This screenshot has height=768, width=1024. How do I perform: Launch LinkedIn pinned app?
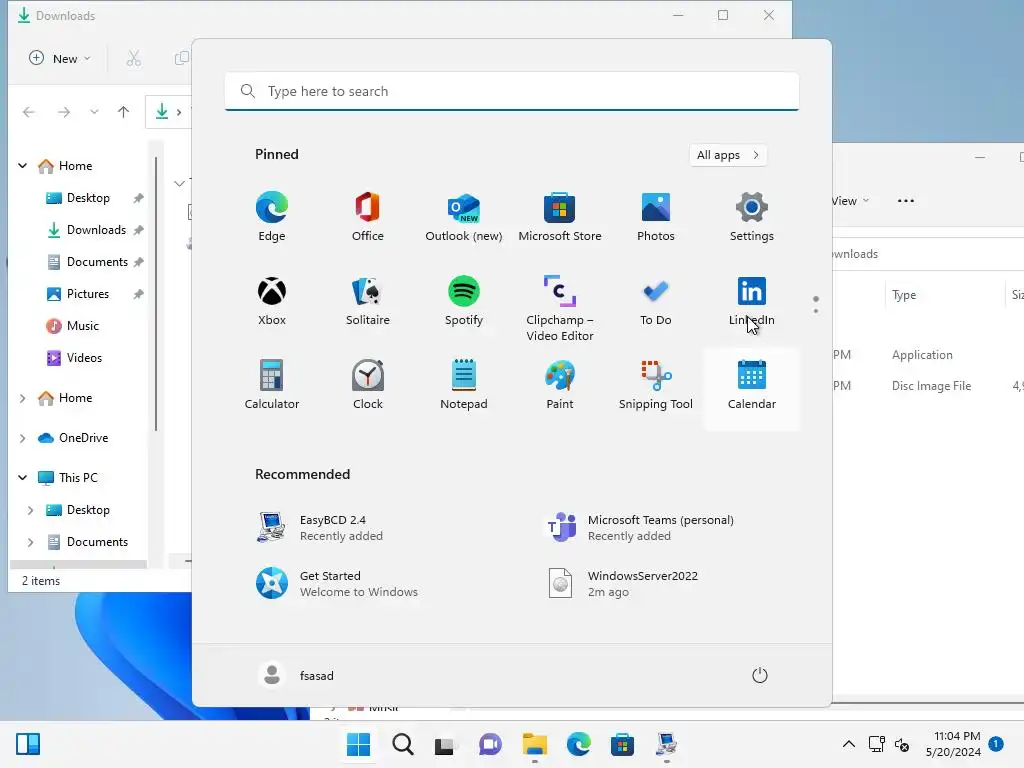pos(752,301)
